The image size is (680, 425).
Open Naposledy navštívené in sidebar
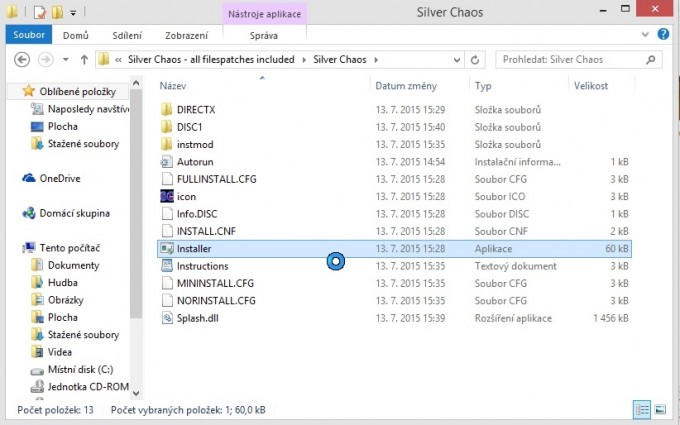(88, 109)
